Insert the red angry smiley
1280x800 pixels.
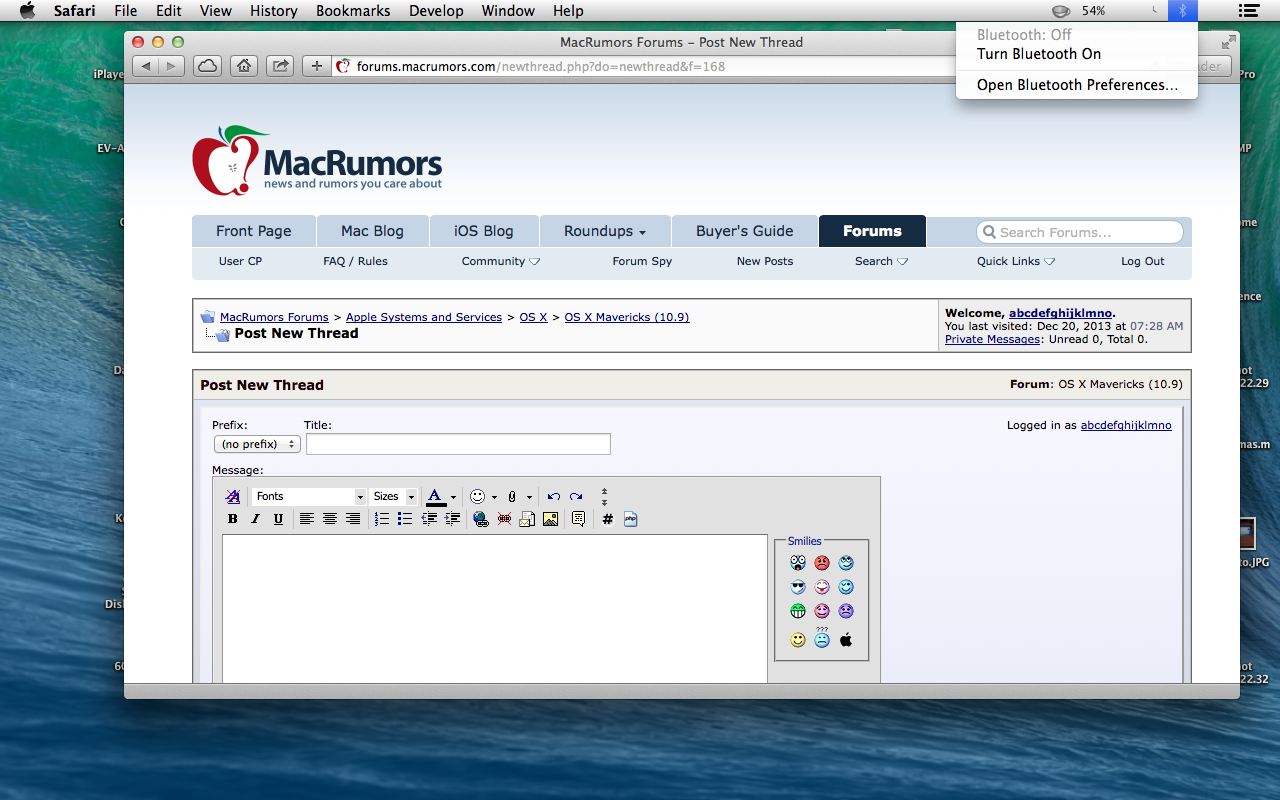pyautogui.click(x=822, y=563)
